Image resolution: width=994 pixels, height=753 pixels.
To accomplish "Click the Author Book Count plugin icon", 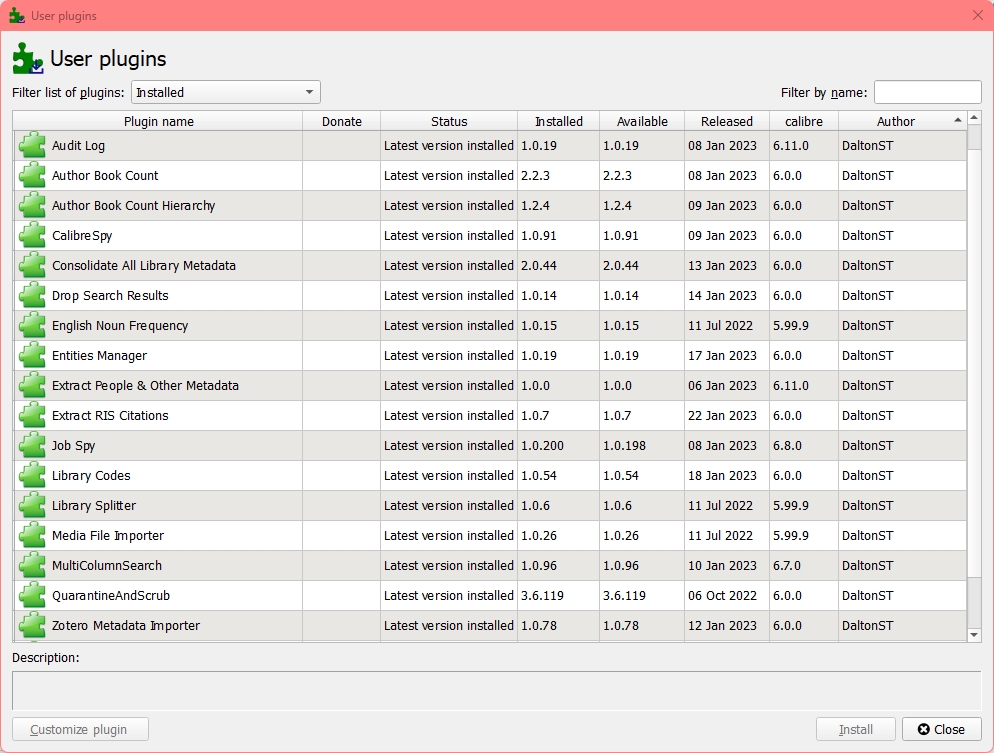I will click(32, 176).
